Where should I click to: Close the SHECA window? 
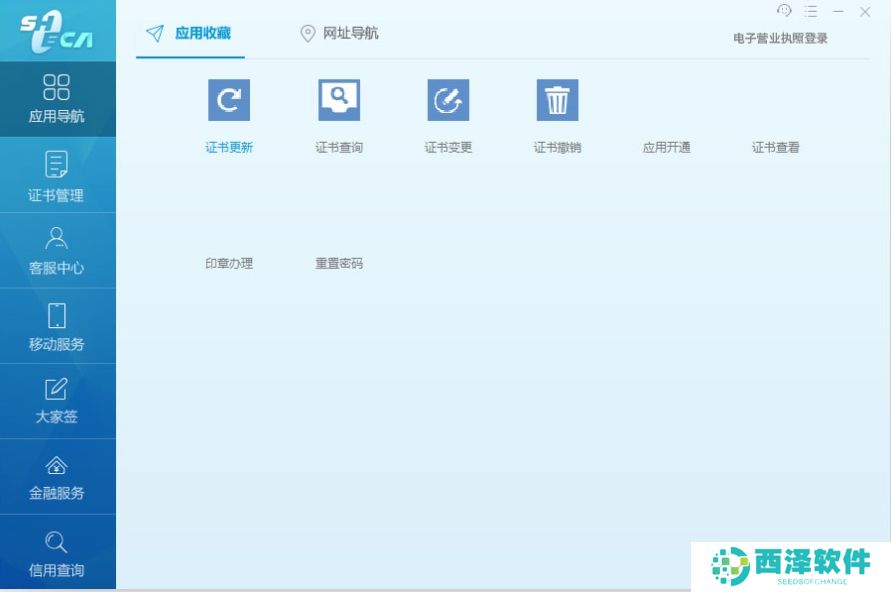[x=865, y=12]
